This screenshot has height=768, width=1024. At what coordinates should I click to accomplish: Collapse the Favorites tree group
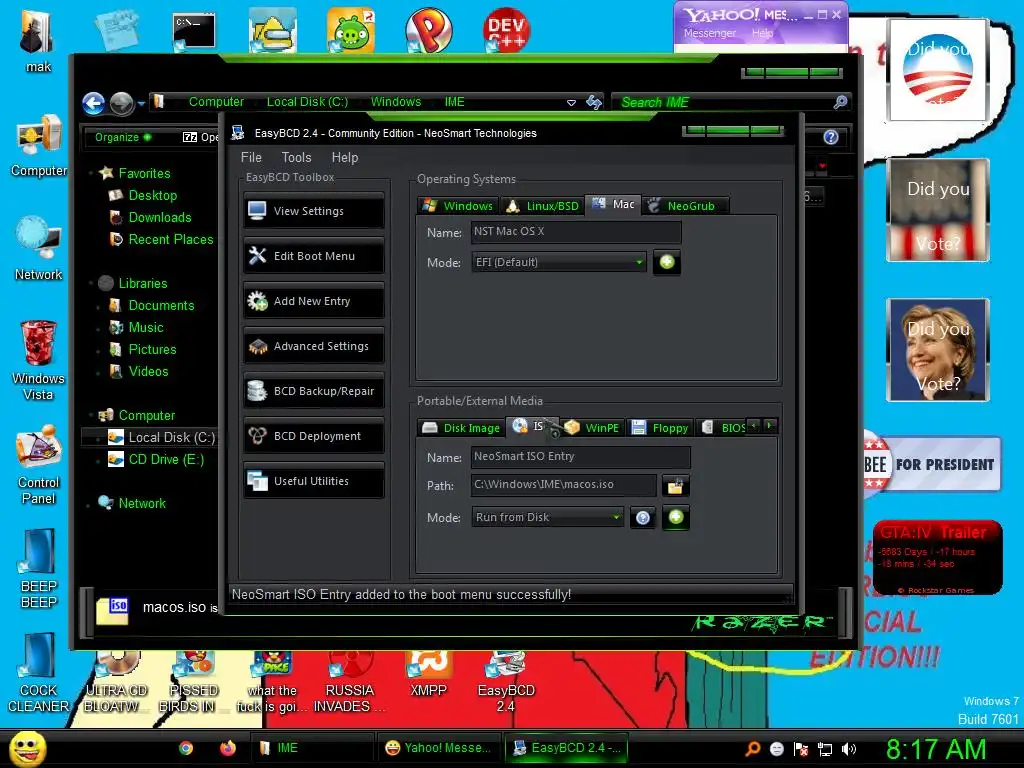[90, 174]
